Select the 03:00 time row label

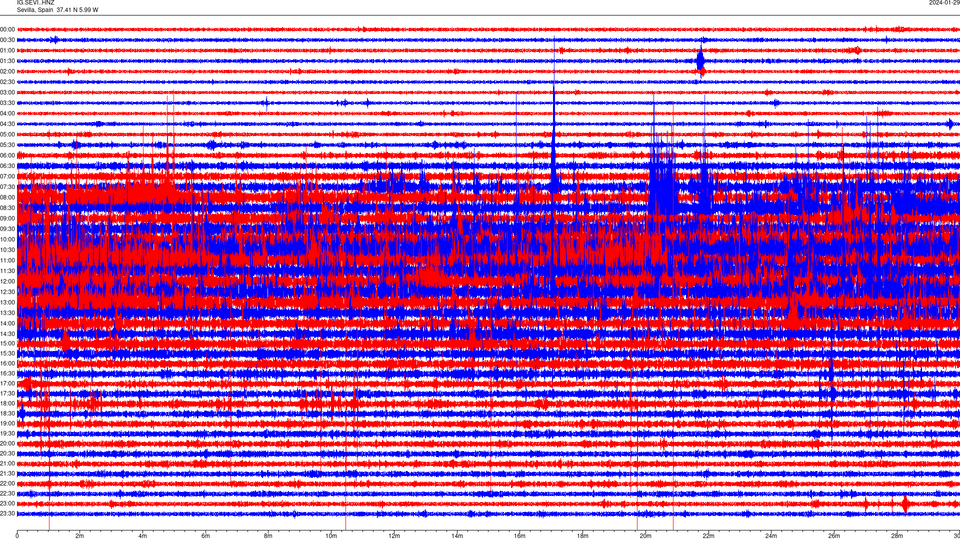tap(7, 92)
